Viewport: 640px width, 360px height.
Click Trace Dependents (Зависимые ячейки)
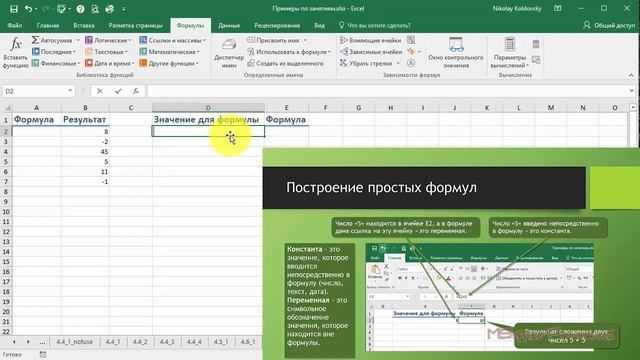pyautogui.click(x=371, y=52)
